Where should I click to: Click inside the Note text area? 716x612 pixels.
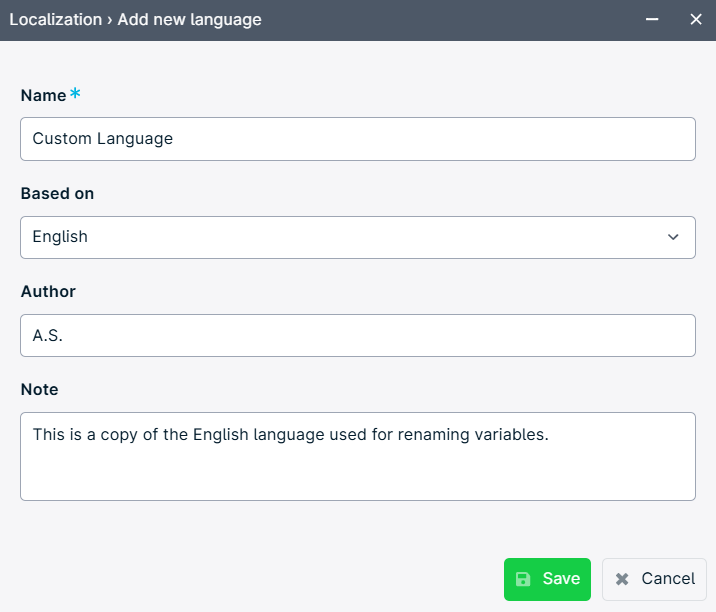pyautogui.click(x=358, y=456)
